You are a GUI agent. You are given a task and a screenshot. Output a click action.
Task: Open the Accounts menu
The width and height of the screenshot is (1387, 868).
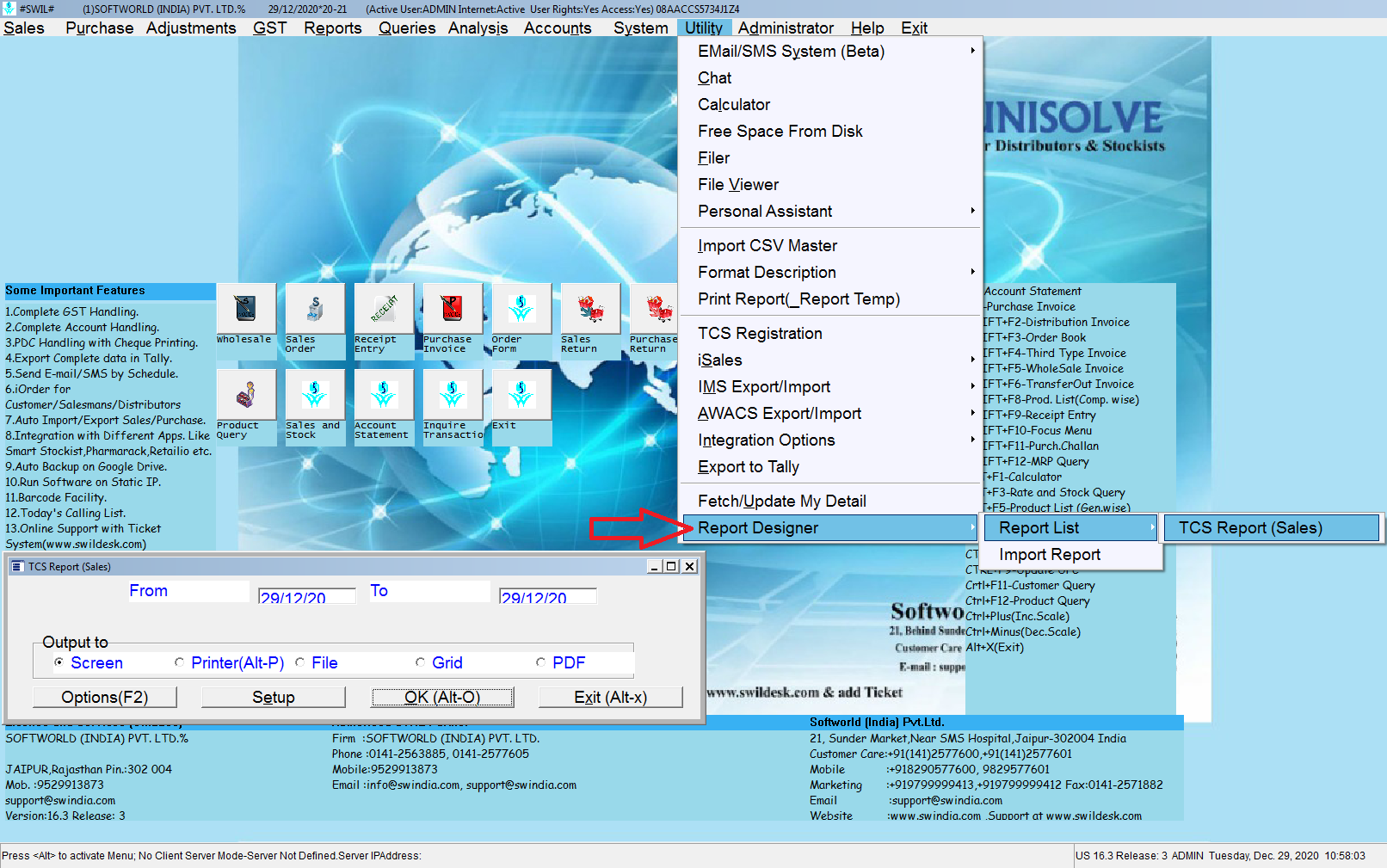[x=558, y=28]
